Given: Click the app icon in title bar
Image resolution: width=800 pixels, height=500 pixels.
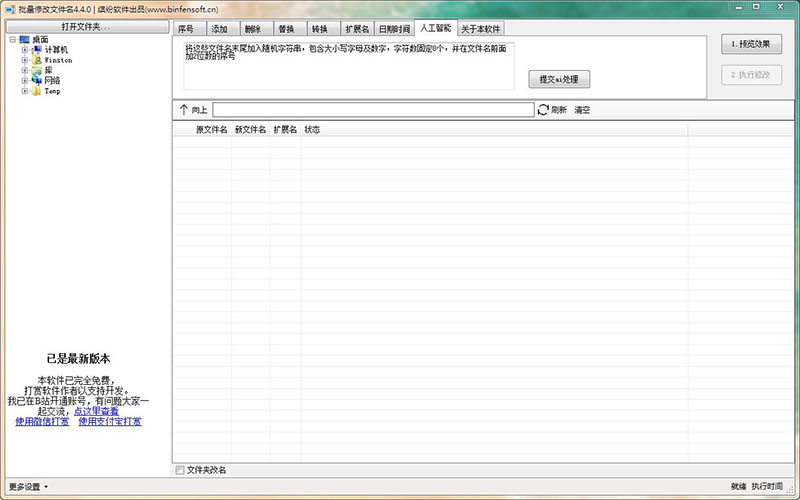Looking at the screenshot, I should (x=10, y=9).
